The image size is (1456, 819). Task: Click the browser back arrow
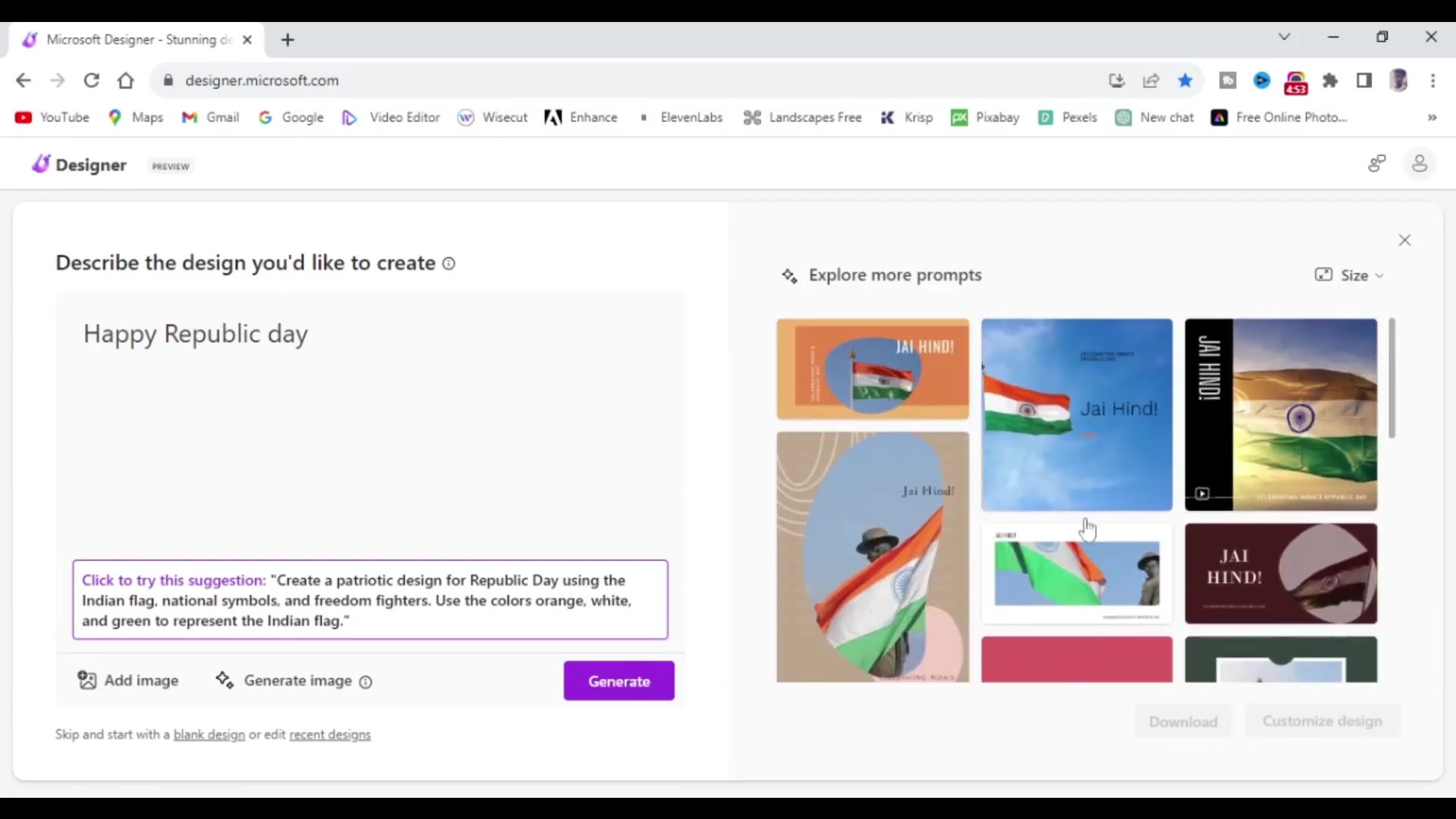24,80
